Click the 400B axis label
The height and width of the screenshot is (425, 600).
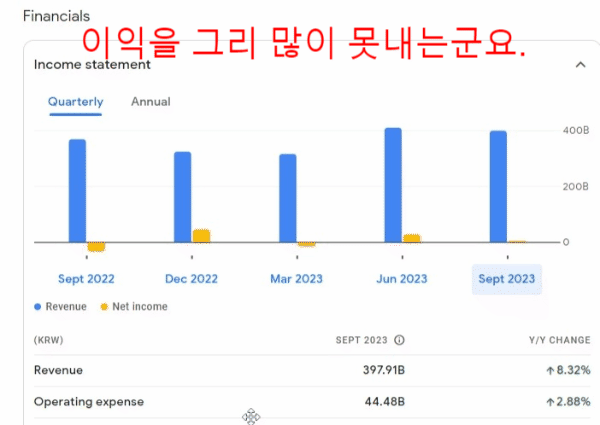point(576,130)
